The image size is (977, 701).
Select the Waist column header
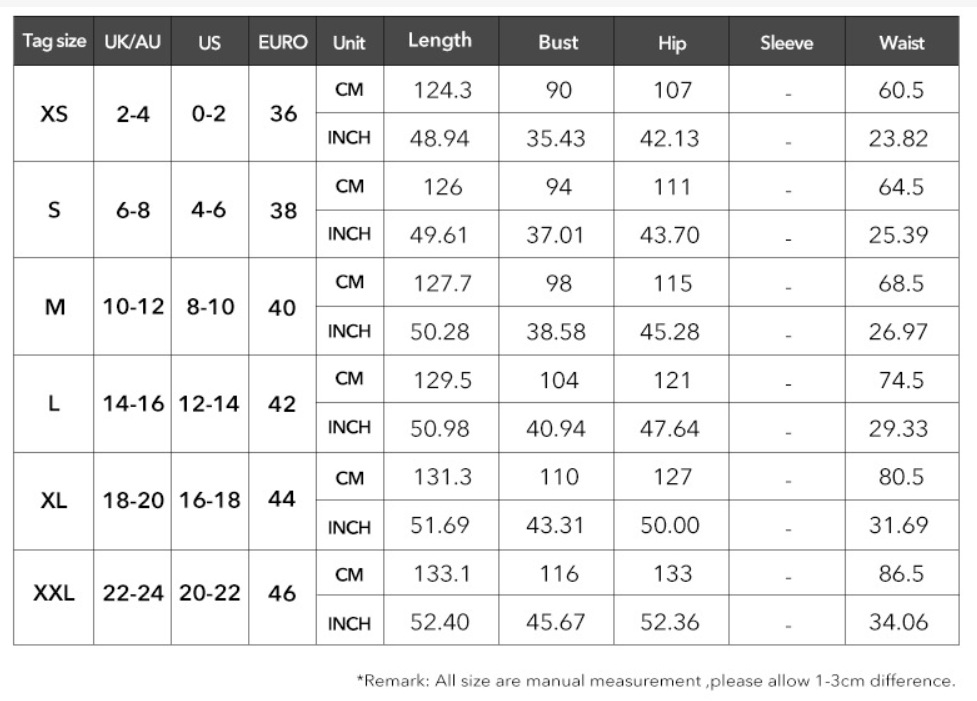coord(901,43)
